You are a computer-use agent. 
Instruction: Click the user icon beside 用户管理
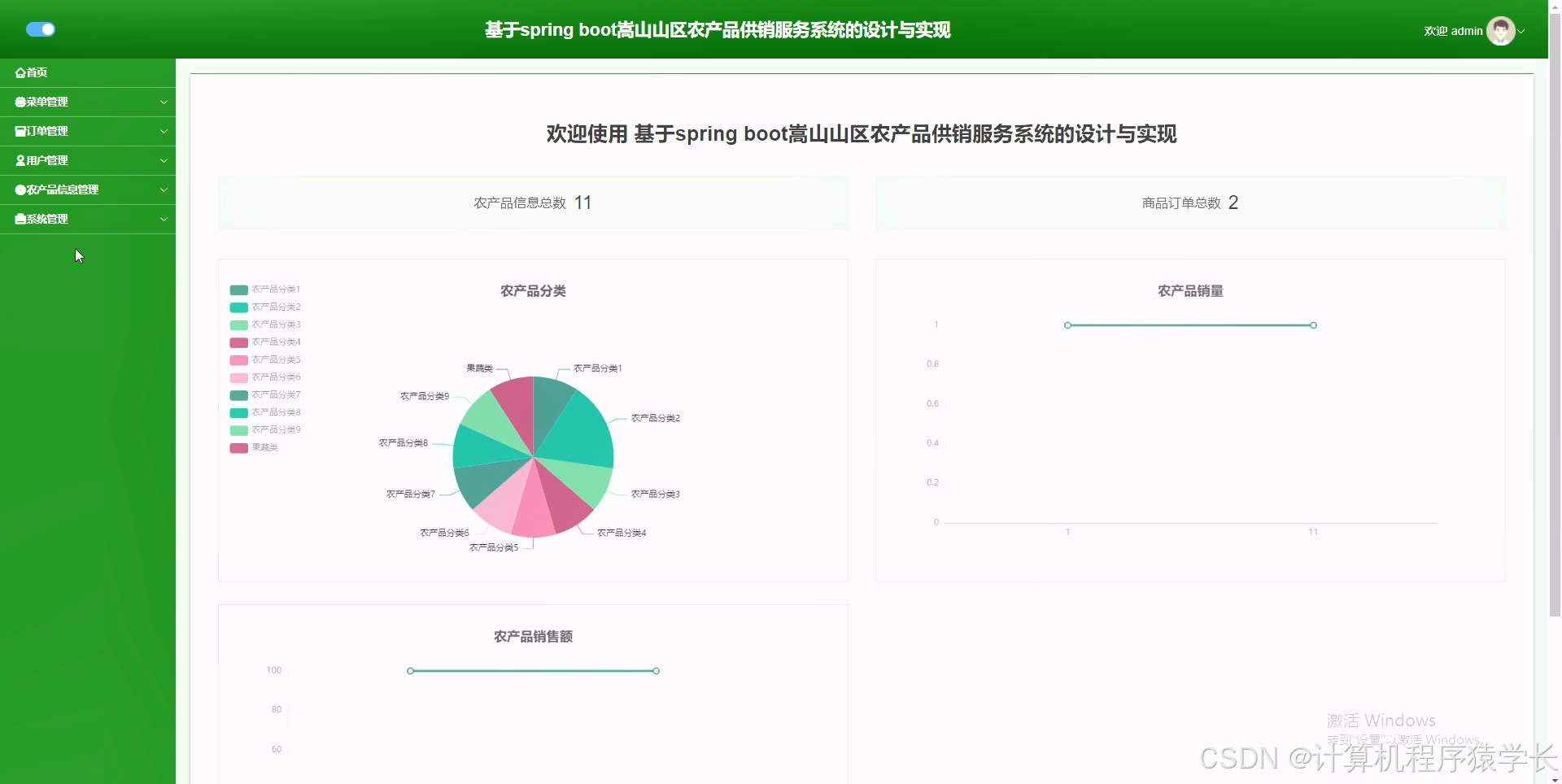pyautogui.click(x=20, y=160)
